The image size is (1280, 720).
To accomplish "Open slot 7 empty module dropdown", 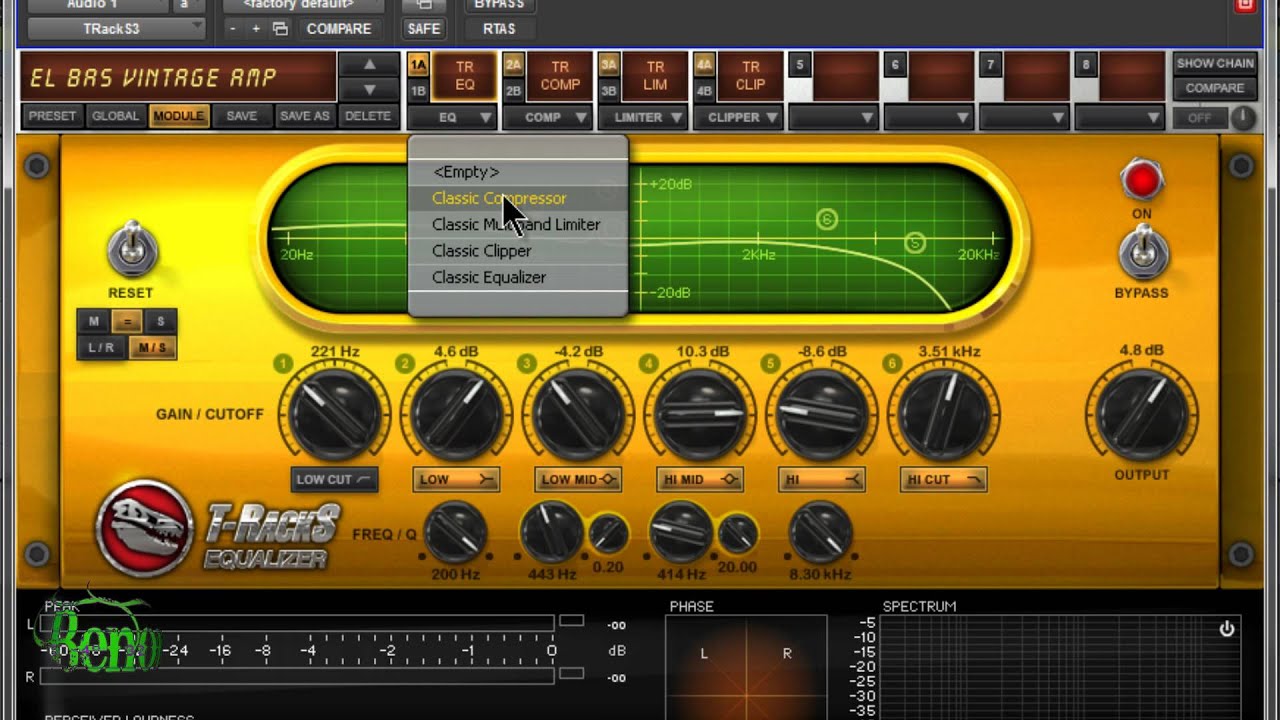I will pos(1024,117).
